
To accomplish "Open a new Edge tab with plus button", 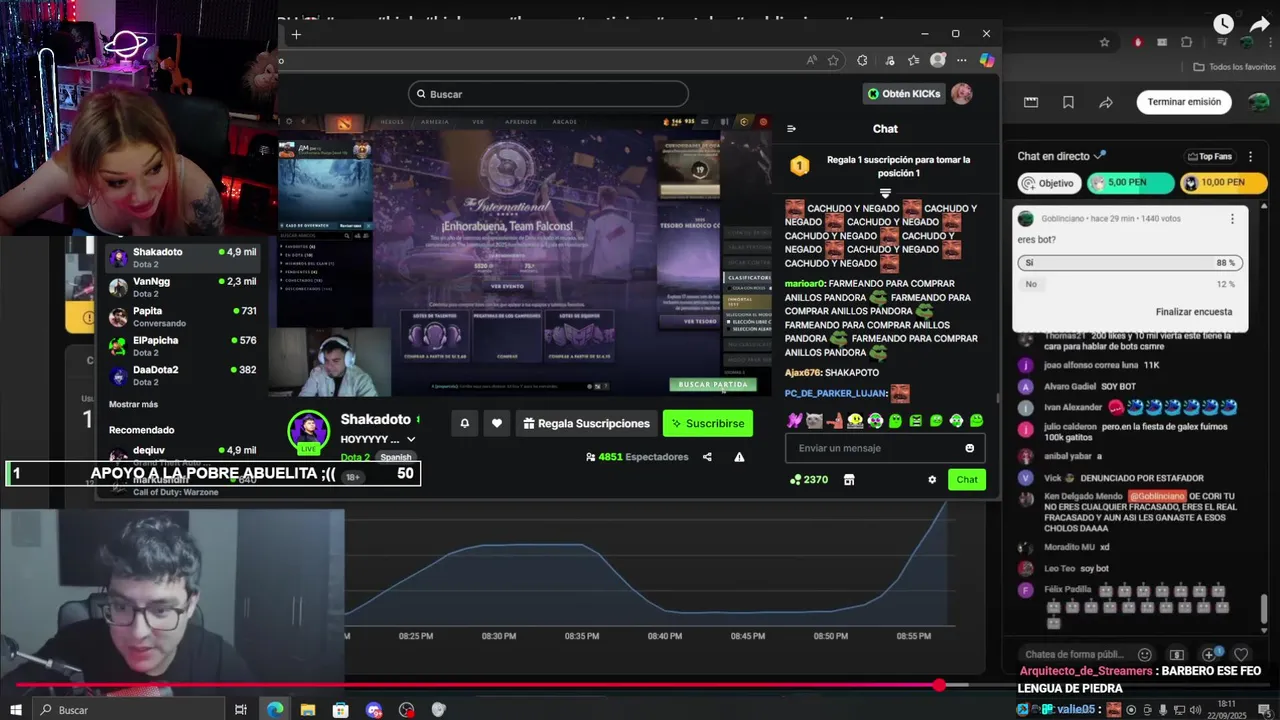I will tap(295, 34).
